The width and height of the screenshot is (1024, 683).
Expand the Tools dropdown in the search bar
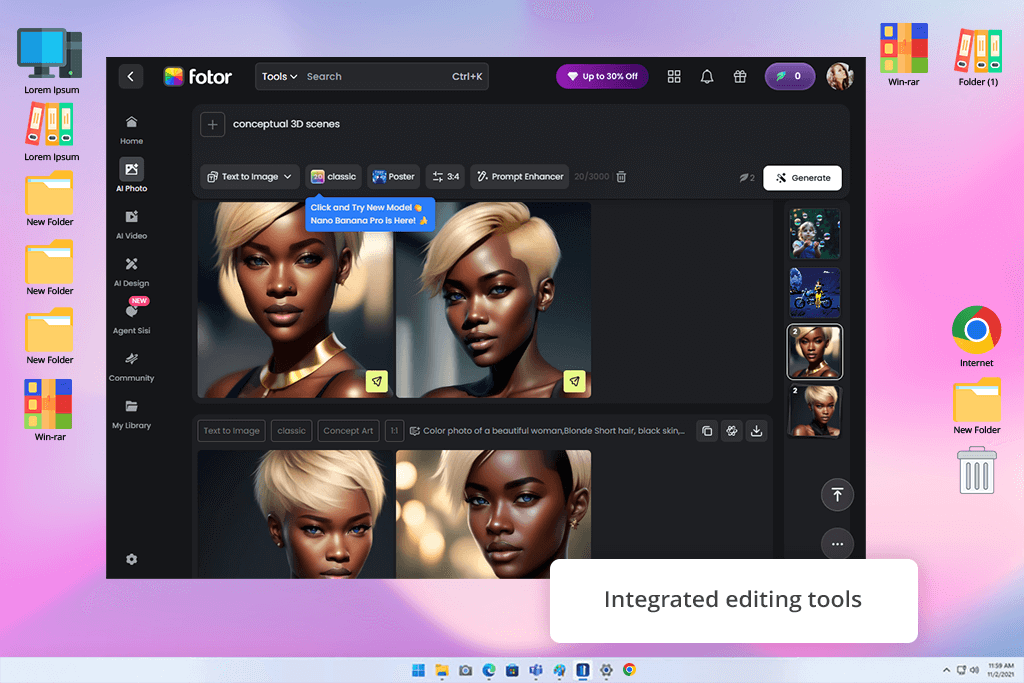tap(280, 76)
